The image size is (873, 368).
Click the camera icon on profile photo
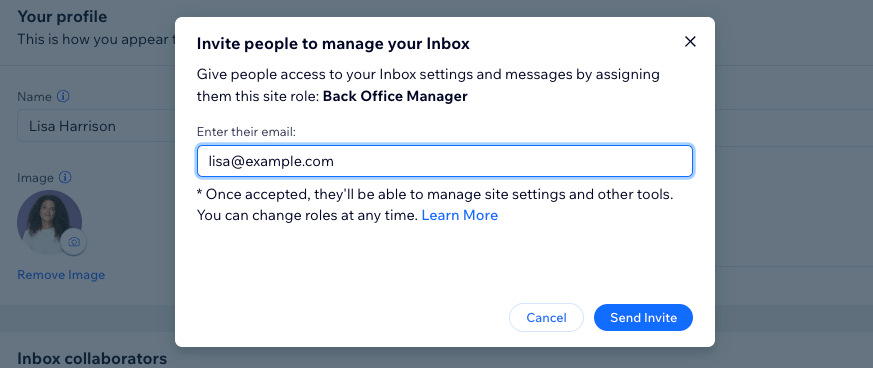[x=73, y=242]
